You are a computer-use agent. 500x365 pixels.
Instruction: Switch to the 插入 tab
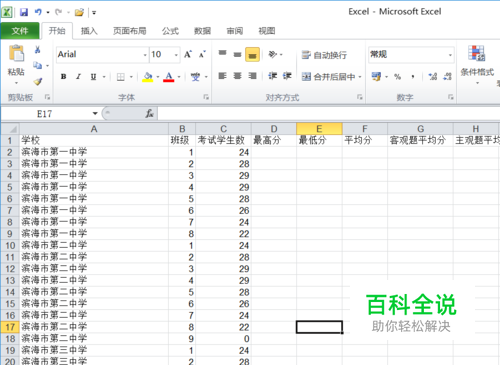pos(89,31)
